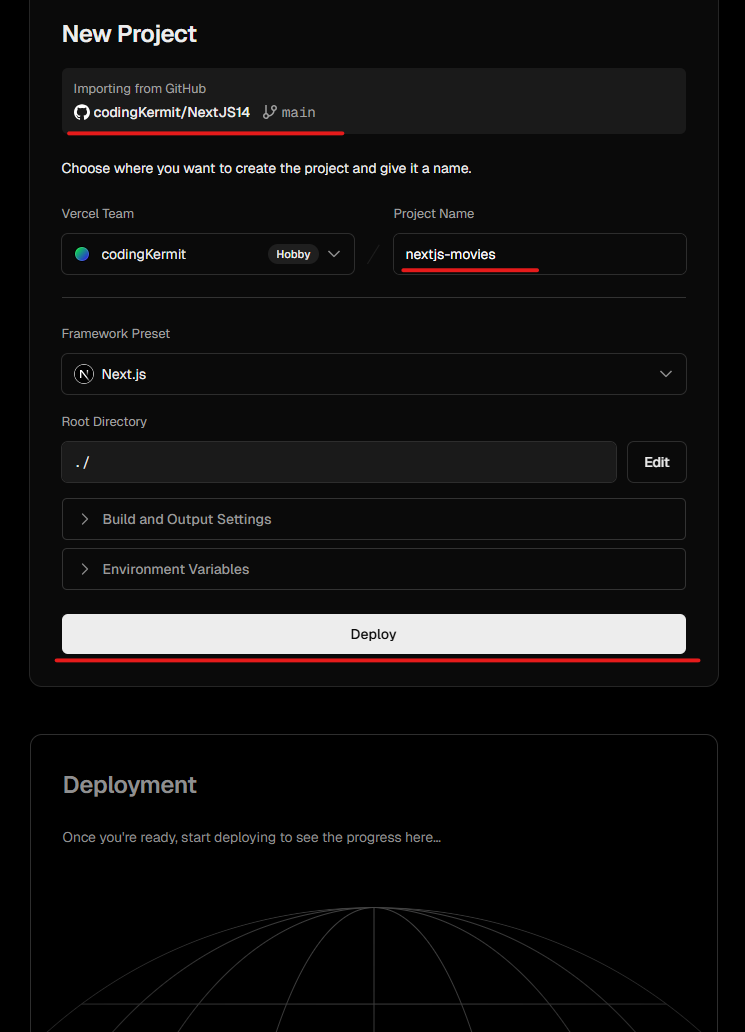The width and height of the screenshot is (745, 1032).
Task: Click 'Choose where you want to create' text
Action: click(x=267, y=168)
